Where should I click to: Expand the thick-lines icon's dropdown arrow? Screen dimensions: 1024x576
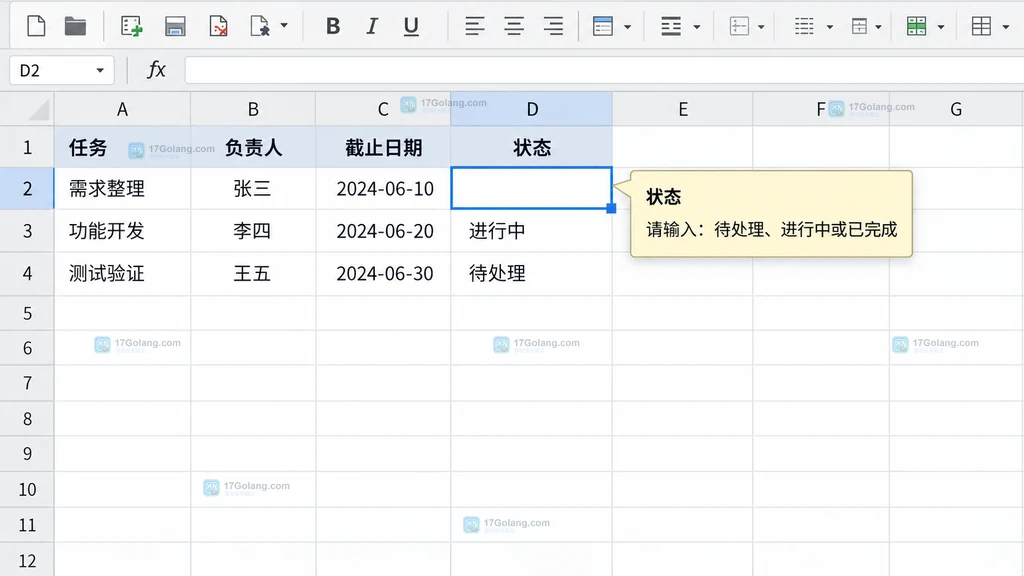coord(697,27)
